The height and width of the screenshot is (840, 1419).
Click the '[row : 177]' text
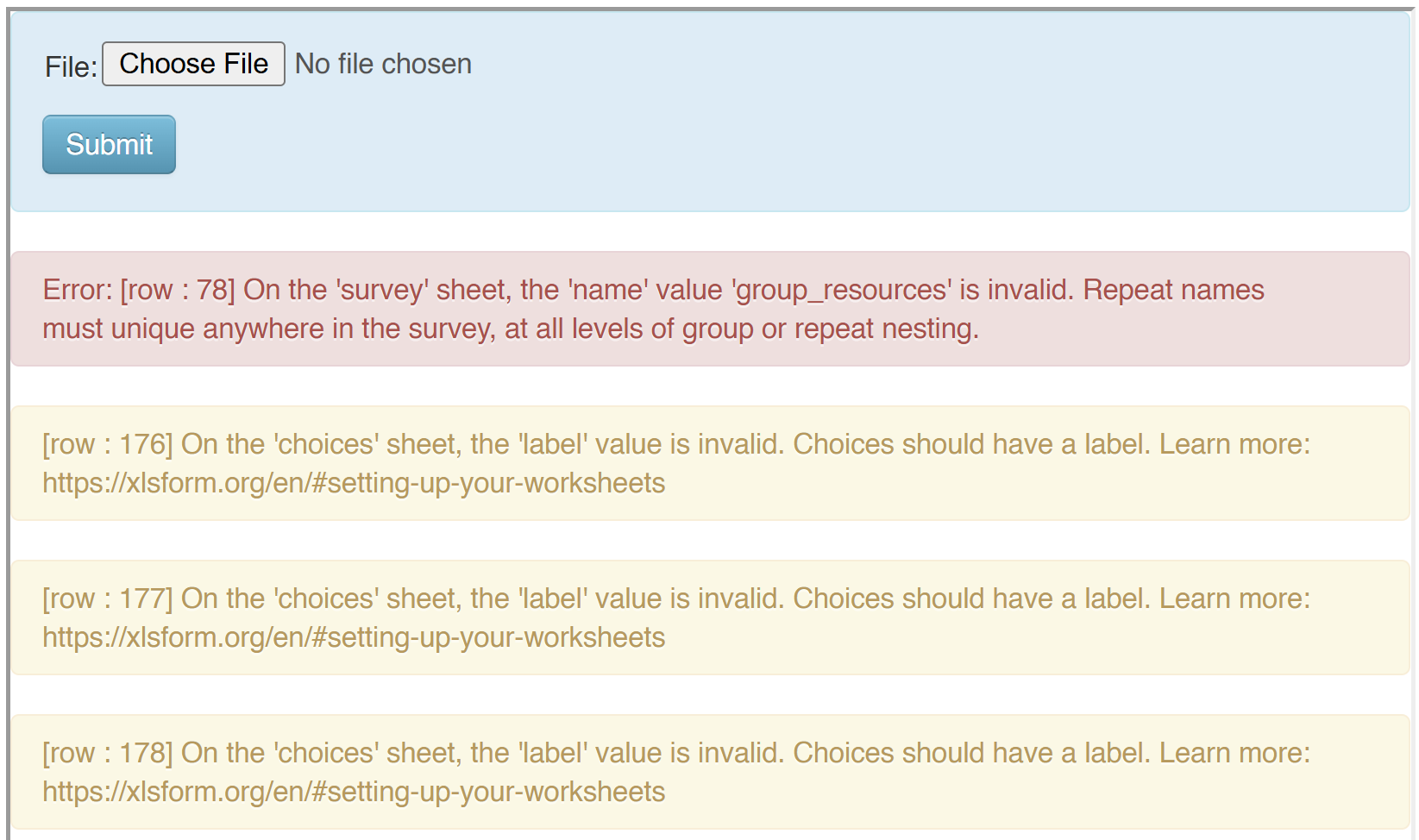click(108, 599)
